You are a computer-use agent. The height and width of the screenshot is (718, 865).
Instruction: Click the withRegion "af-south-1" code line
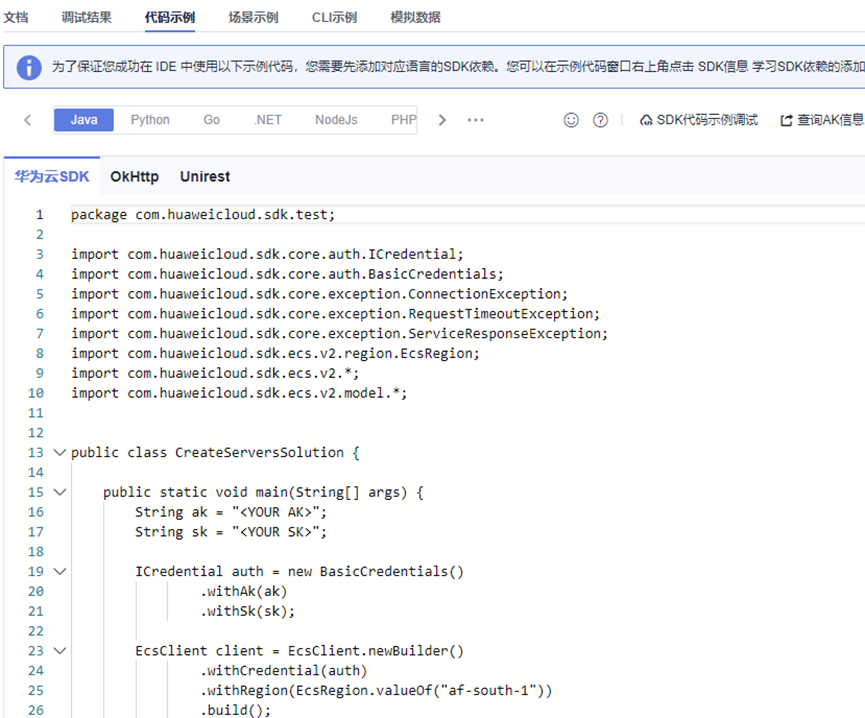coord(376,691)
